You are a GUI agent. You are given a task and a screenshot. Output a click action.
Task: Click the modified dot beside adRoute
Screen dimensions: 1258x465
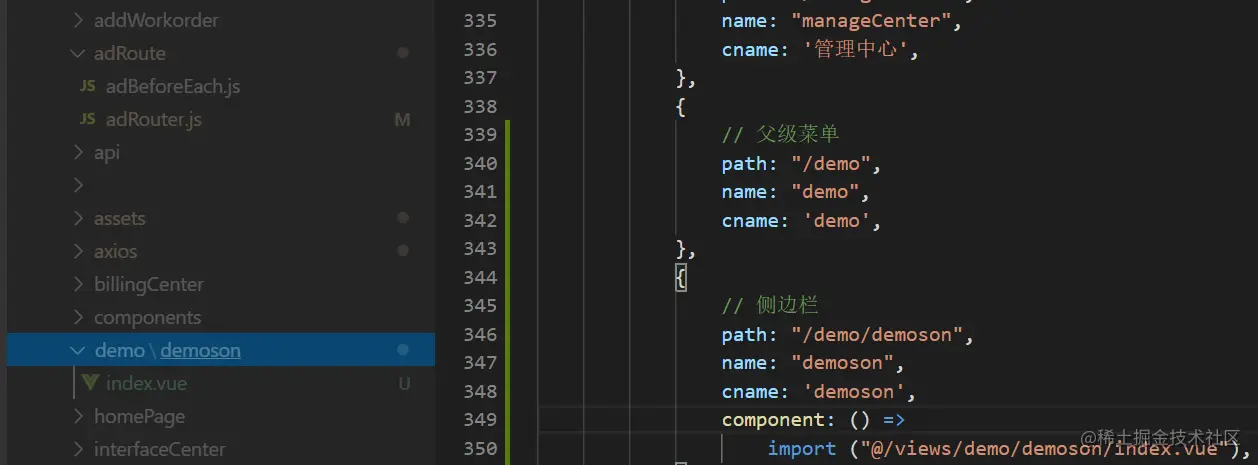coord(403,53)
